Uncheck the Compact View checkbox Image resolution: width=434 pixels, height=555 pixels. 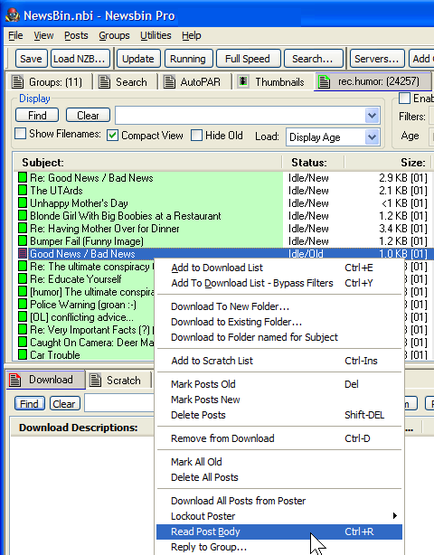click(113, 135)
